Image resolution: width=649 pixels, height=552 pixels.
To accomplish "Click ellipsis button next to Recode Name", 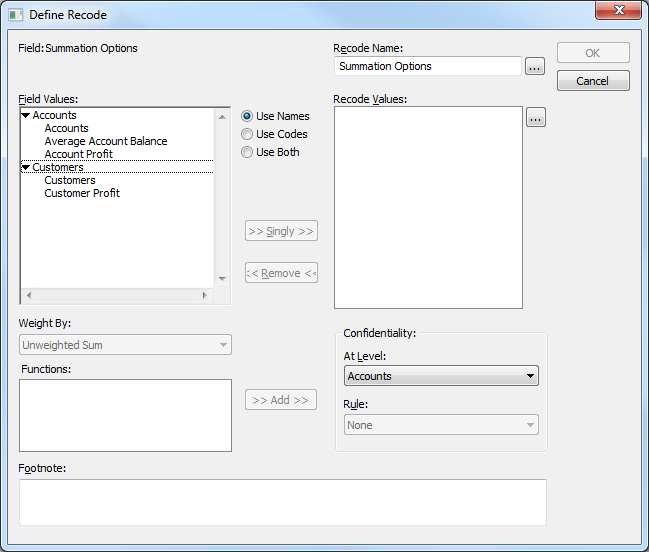I will (x=534, y=66).
